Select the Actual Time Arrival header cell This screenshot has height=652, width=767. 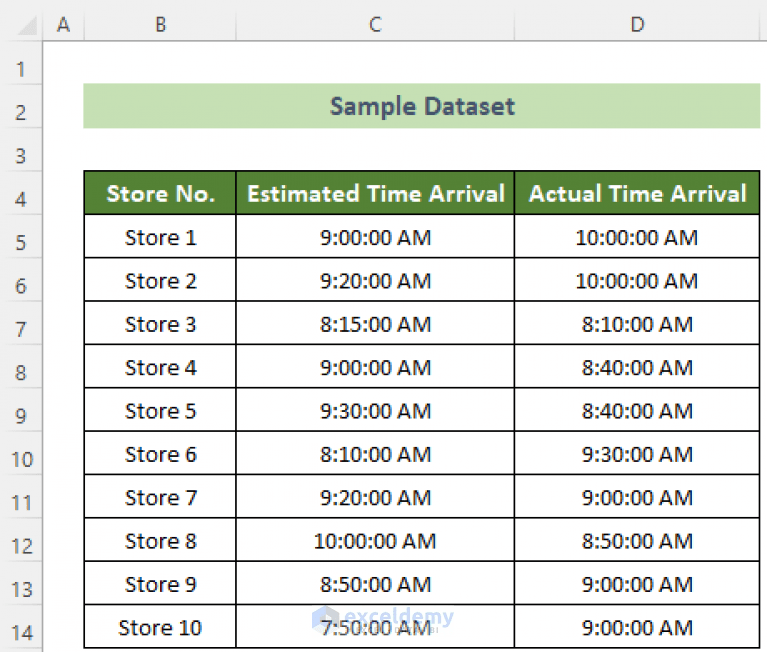[x=637, y=193]
